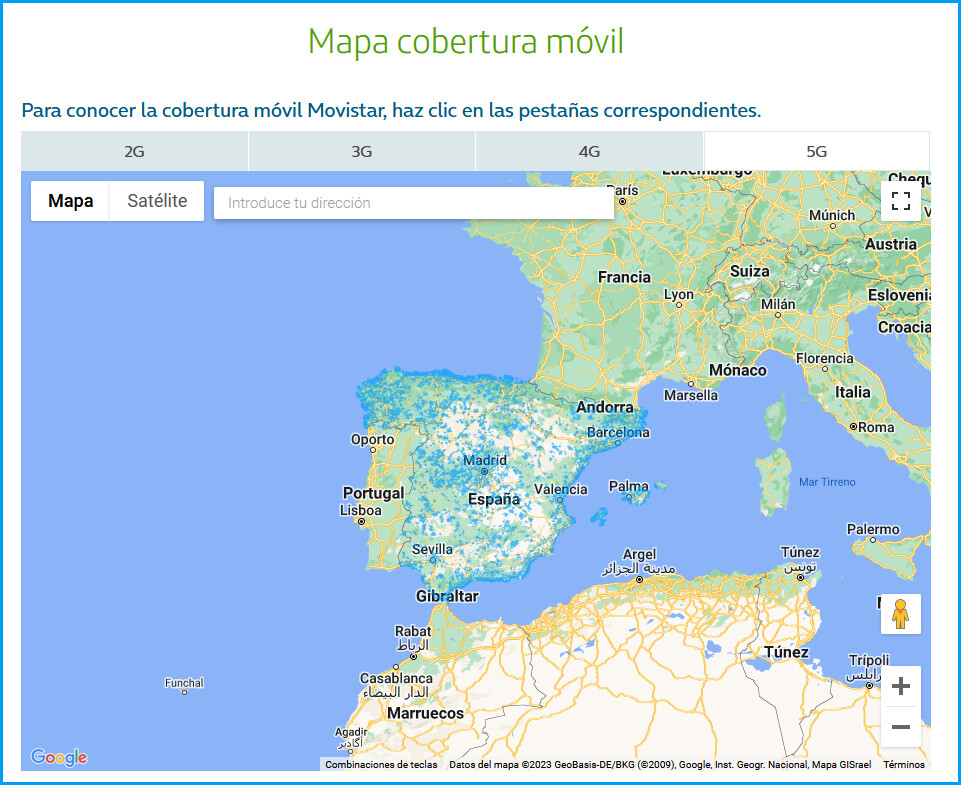Image resolution: width=961 pixels, height=785 pixels.
Task: Click the Argel city label
Action: 639,555
